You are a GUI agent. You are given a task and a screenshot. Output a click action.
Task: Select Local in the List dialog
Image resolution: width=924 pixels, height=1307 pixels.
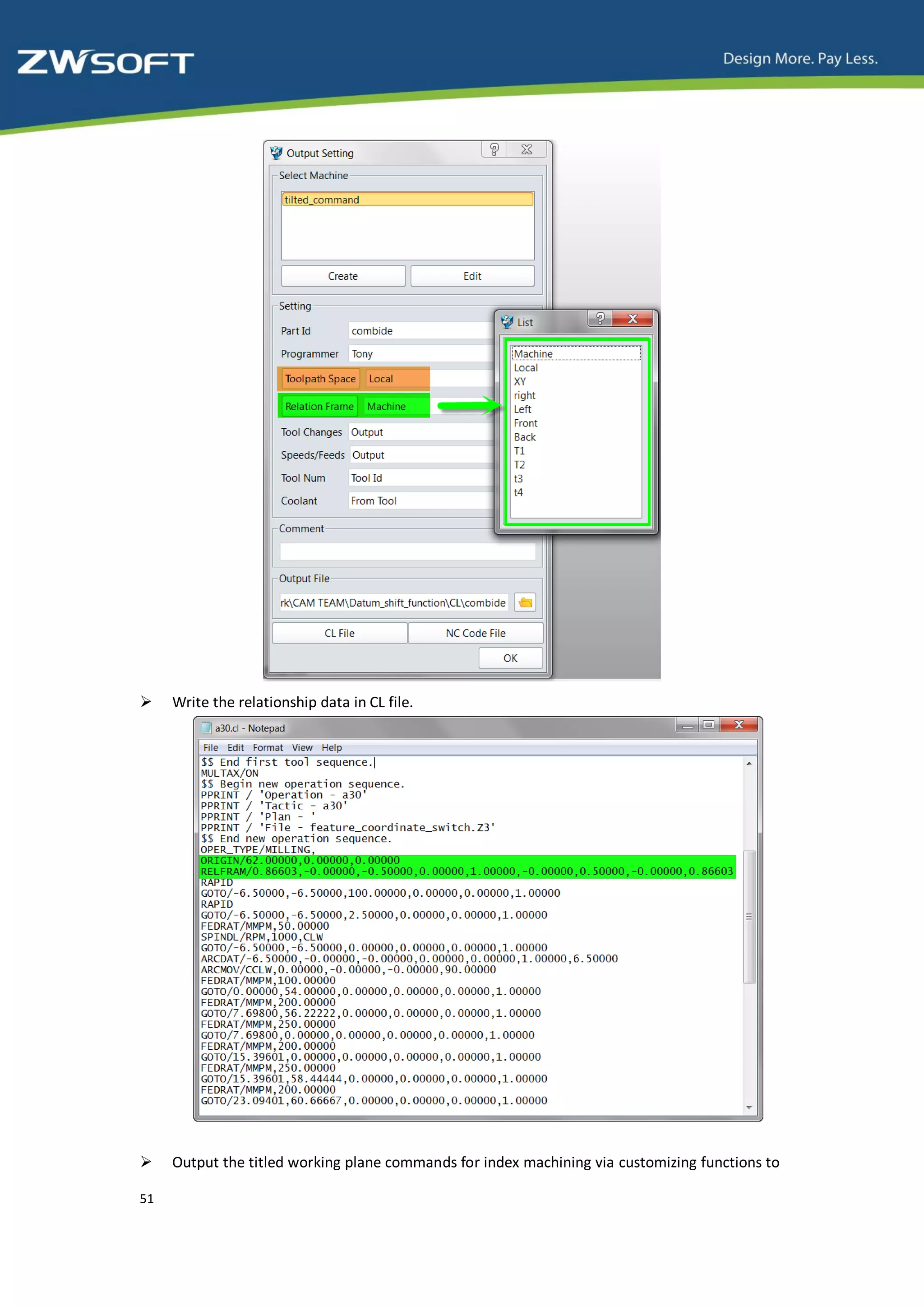point(576,368)
